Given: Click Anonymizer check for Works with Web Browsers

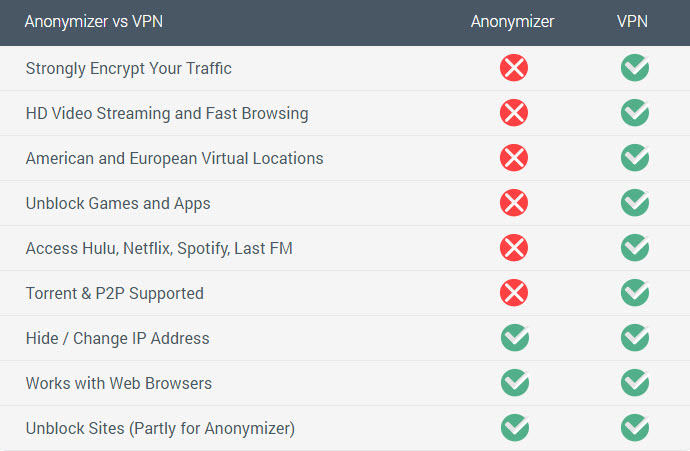Looking at the screenshot, I should click(515, 382).
